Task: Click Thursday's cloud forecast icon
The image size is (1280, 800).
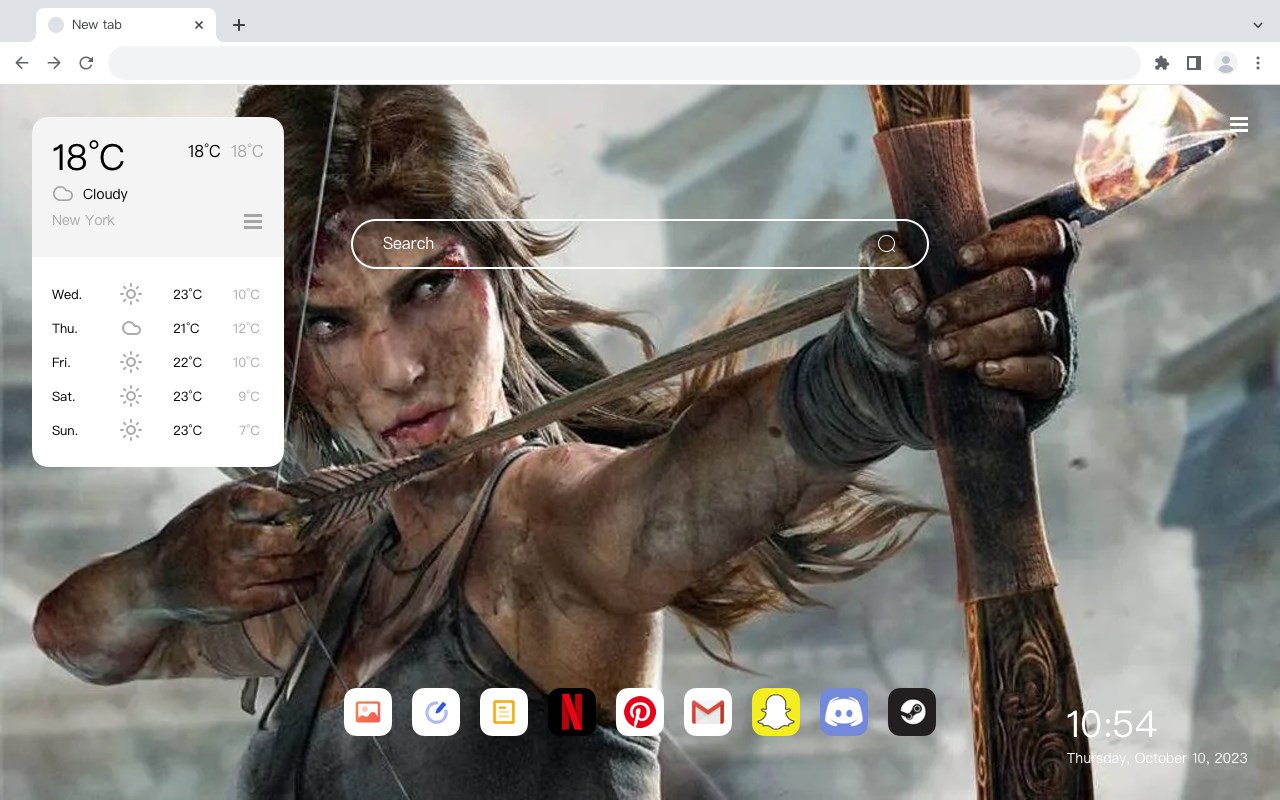Action: coord(131,328)
